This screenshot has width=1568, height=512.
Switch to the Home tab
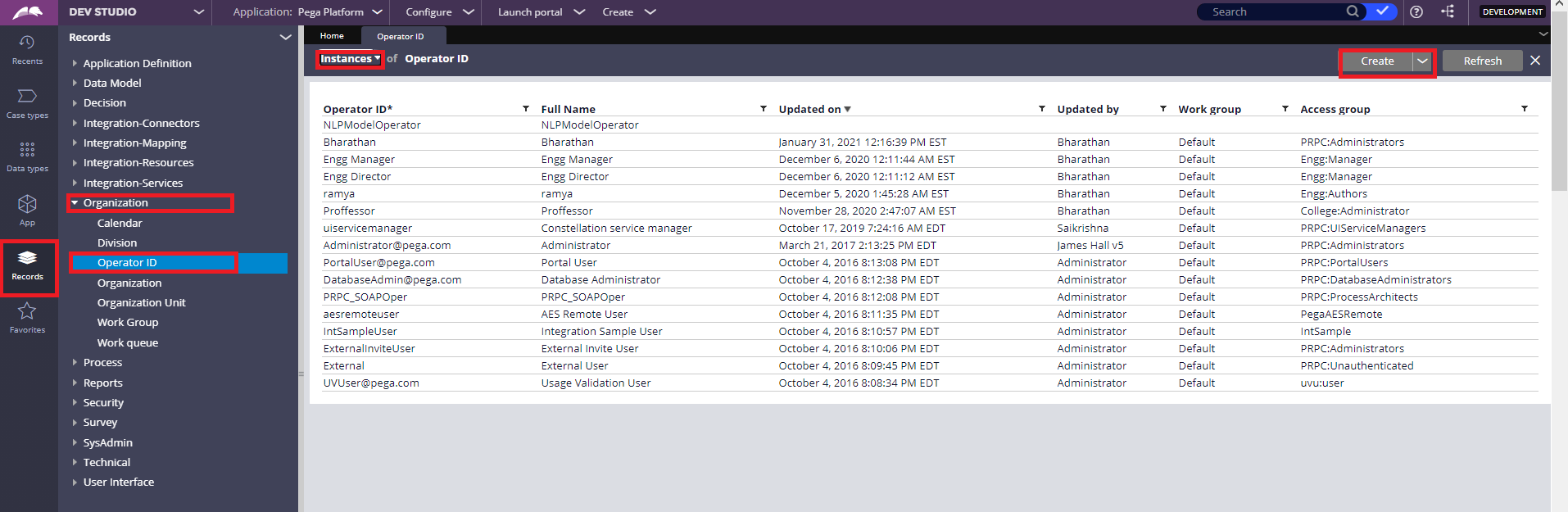tap(332, 36)
